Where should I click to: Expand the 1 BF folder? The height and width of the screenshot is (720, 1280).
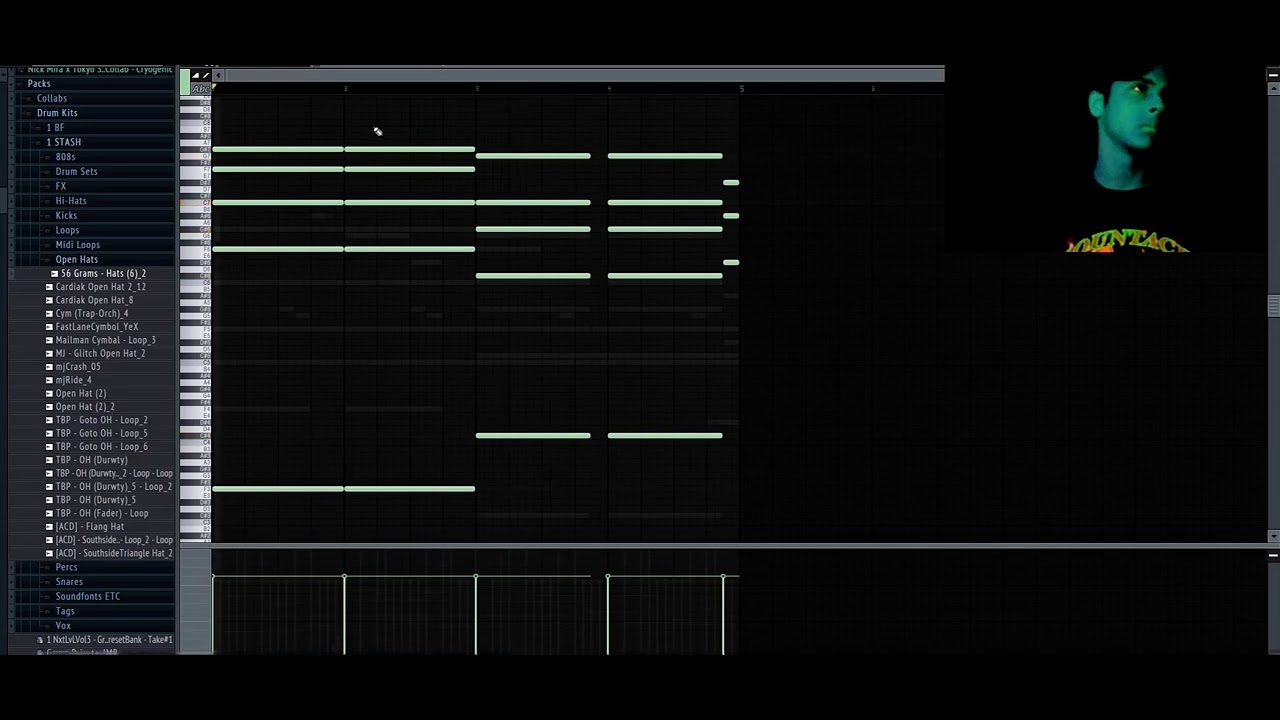click(x=55, y=128)
